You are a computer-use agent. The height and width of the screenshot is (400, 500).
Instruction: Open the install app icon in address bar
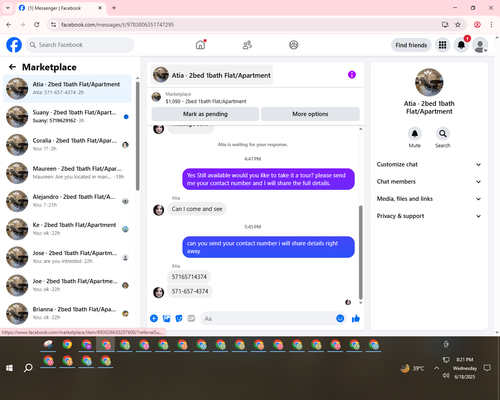tap(445, 25)
